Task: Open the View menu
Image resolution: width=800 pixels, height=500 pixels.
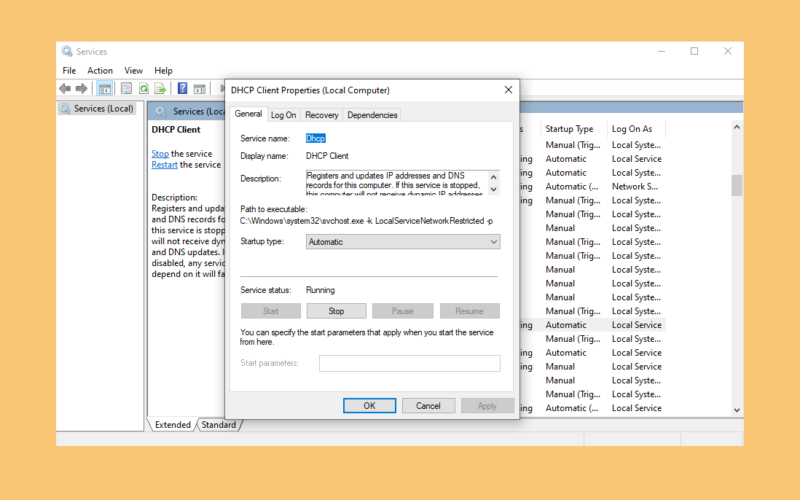Action: tap(134, 70)
